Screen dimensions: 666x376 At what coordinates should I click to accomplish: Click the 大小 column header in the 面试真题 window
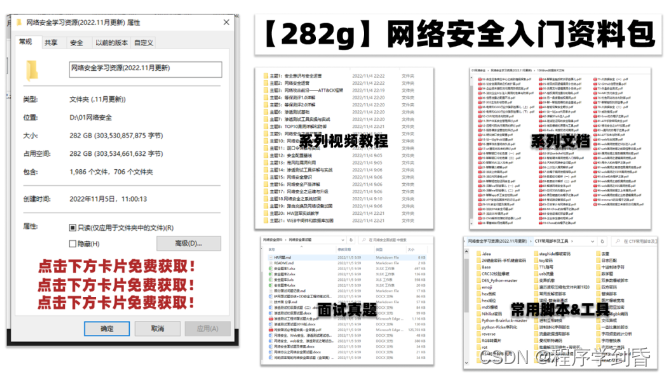pyautogui.click(x=411, y=250)
